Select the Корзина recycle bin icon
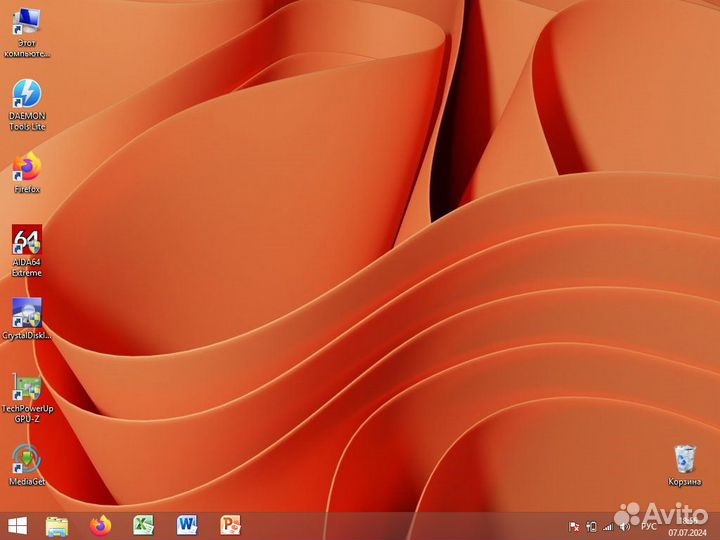The width and height of the screenshot is (720, 540). (x=685, y=461)
